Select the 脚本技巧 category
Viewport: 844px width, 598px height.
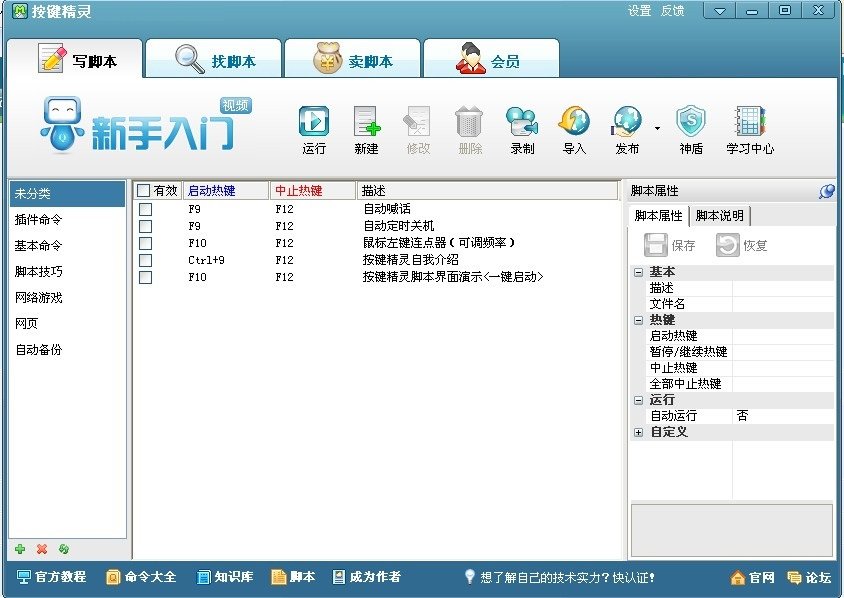(x=67, y=271)
